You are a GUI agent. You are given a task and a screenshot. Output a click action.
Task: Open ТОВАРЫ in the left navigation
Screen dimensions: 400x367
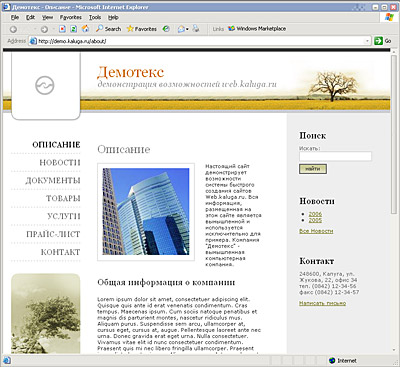coord(63,198)
